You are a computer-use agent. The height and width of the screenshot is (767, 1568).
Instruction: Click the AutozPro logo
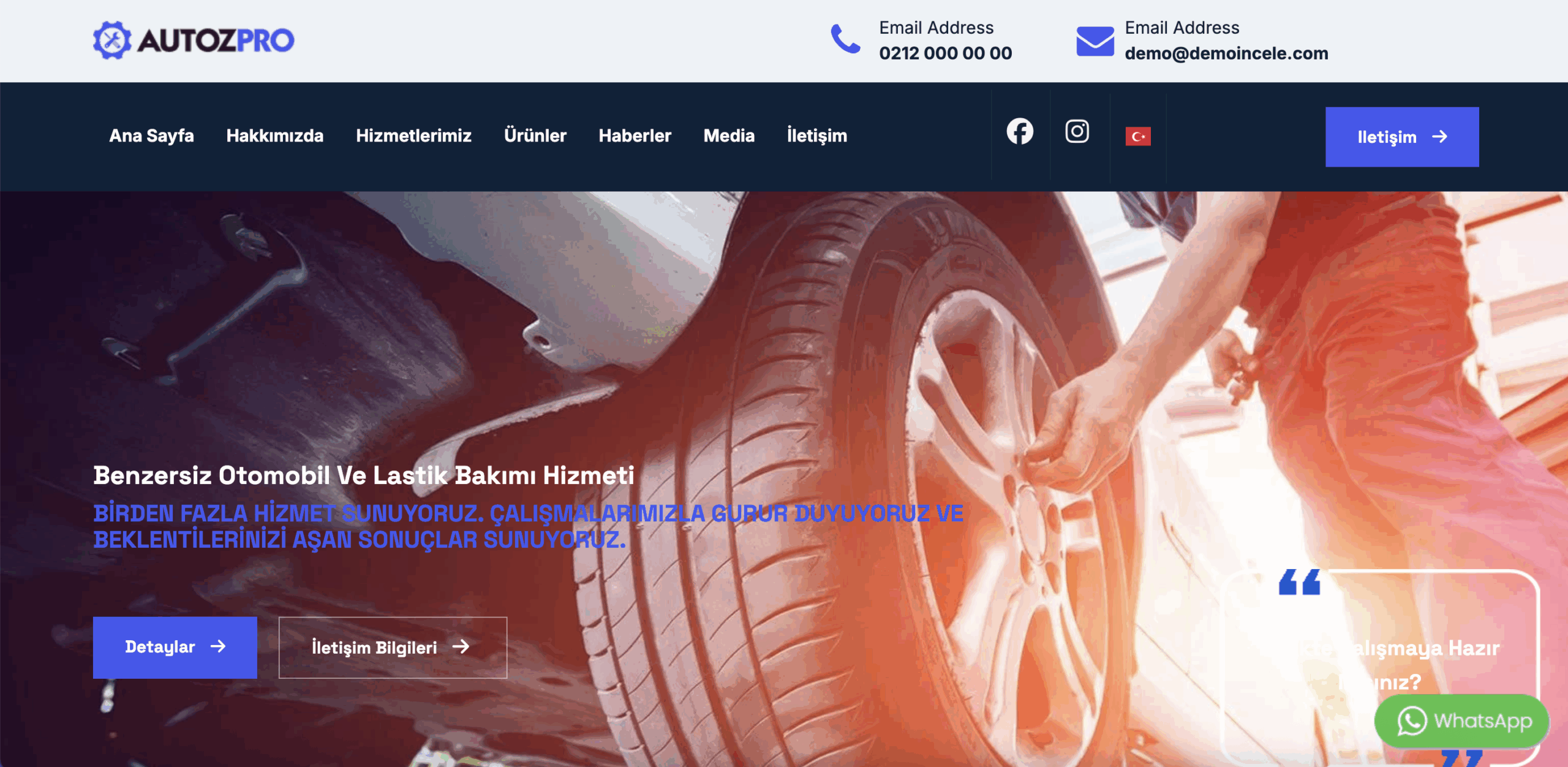194,40
